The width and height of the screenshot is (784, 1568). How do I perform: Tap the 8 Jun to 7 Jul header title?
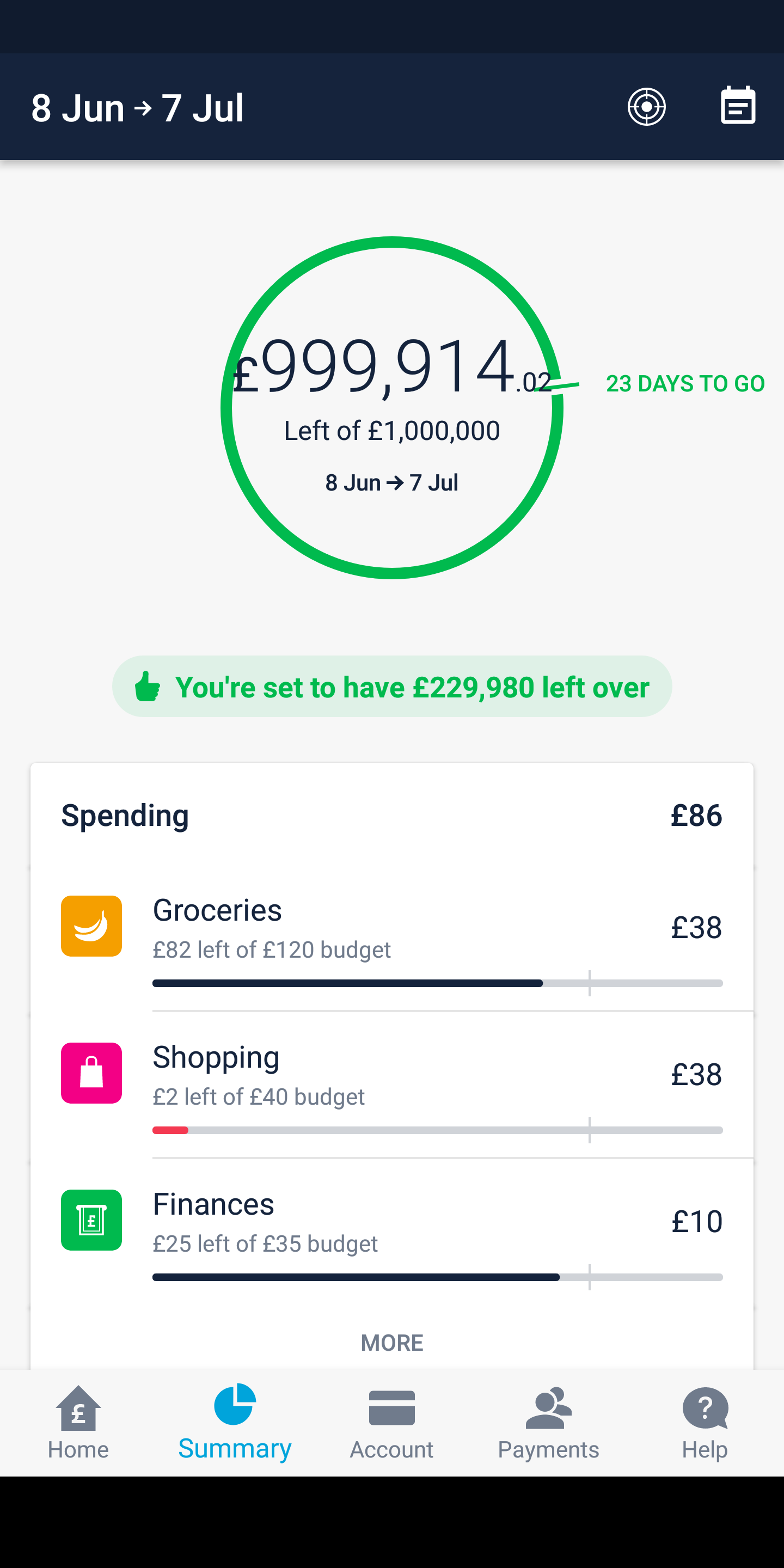tap(138, 108)
